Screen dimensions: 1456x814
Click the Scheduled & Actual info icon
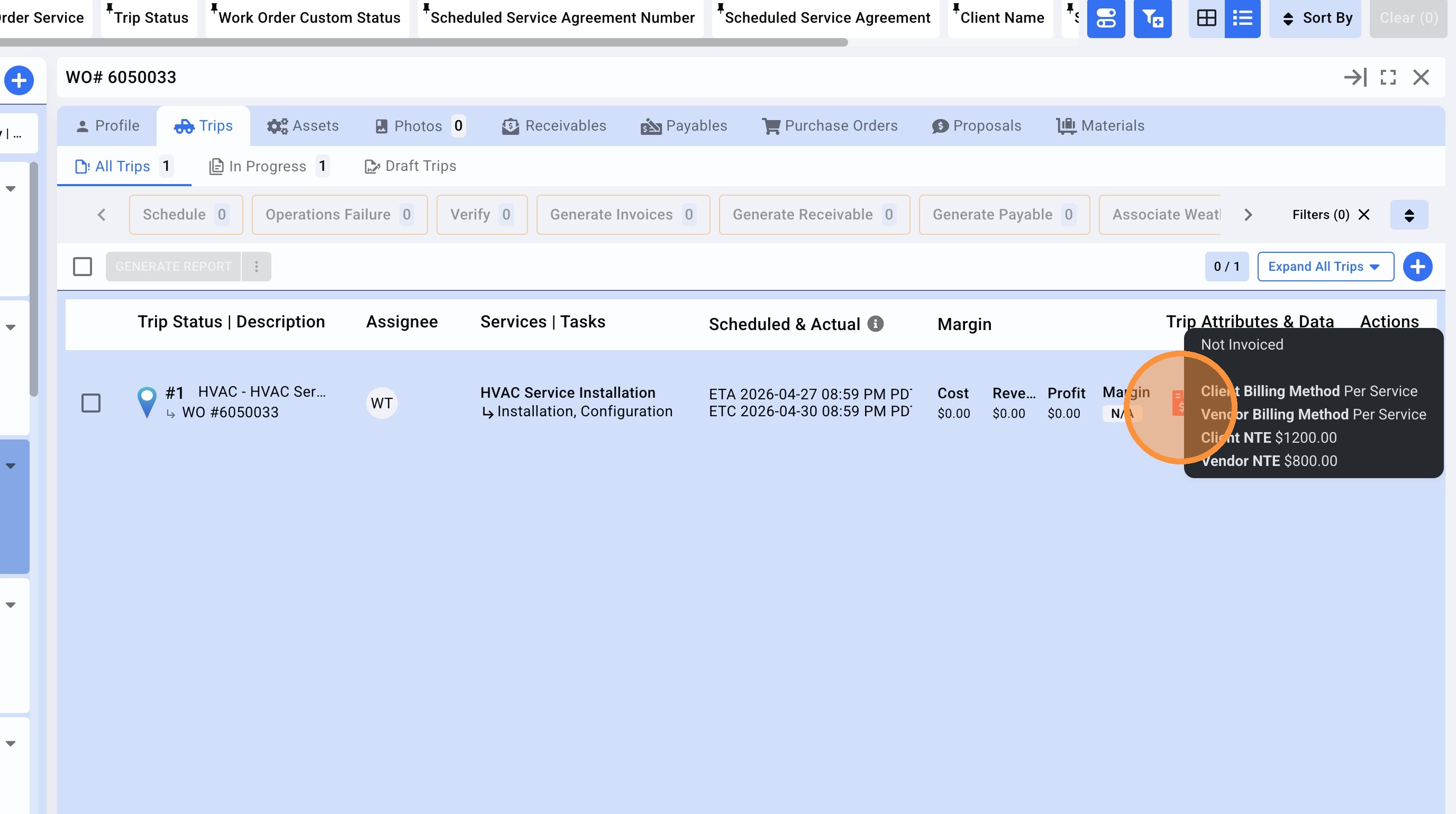click(876, 324)
